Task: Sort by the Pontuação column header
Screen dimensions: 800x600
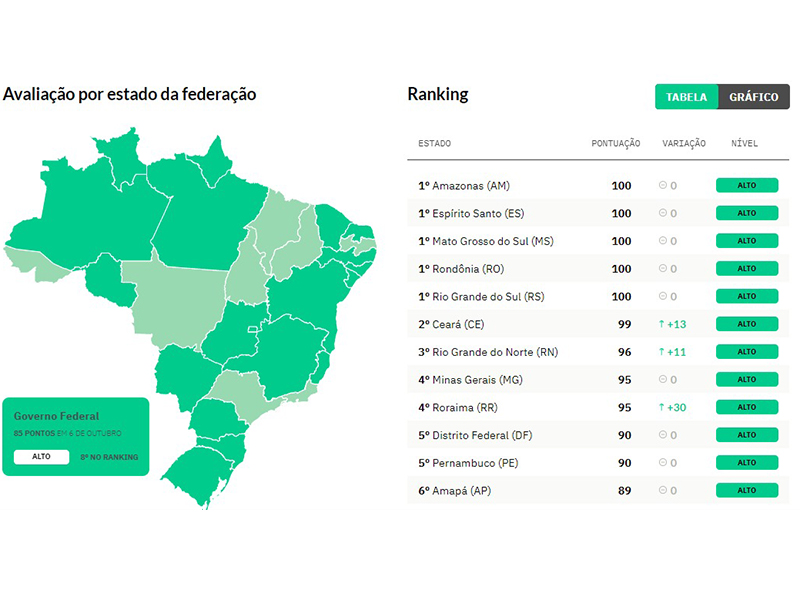Action: 615,144
